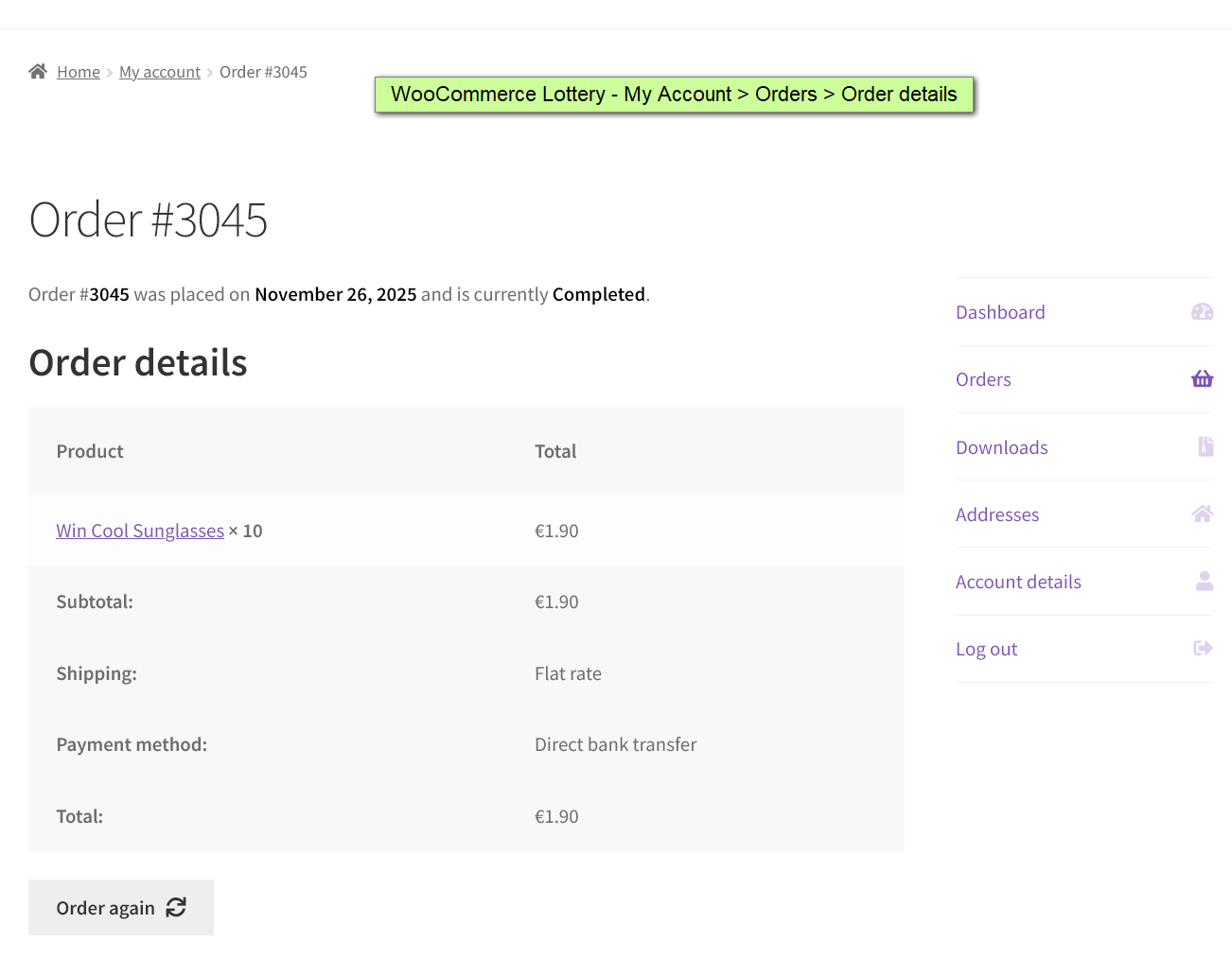
Task: Open the Win Cool Sunglasses product link
Action: pyautogui.click(x=140, y=531)
